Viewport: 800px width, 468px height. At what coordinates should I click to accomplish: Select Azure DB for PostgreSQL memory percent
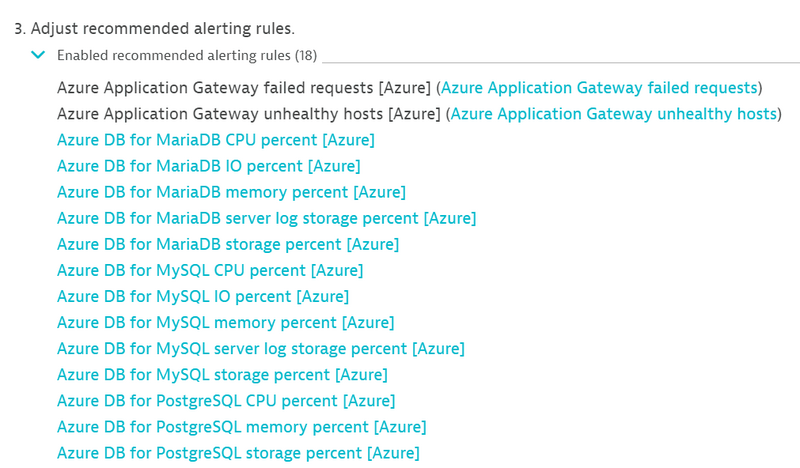pyautogui.click(x=241, y=427)
